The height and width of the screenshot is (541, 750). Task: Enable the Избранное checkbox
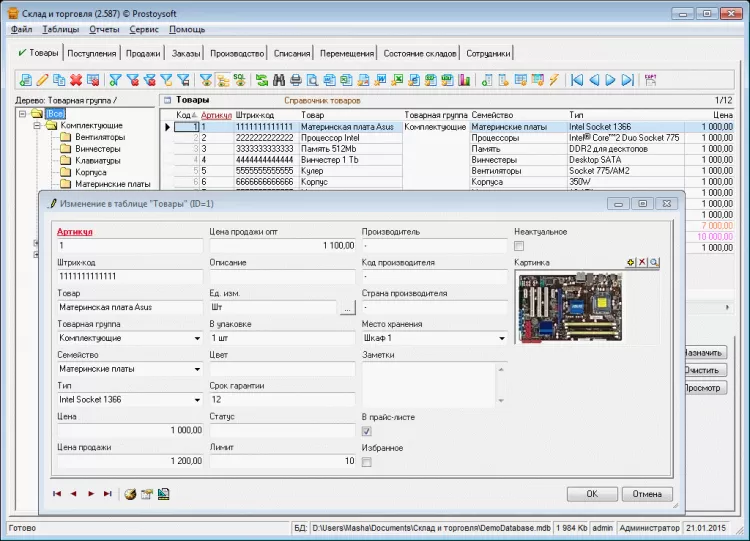(367, 461)
